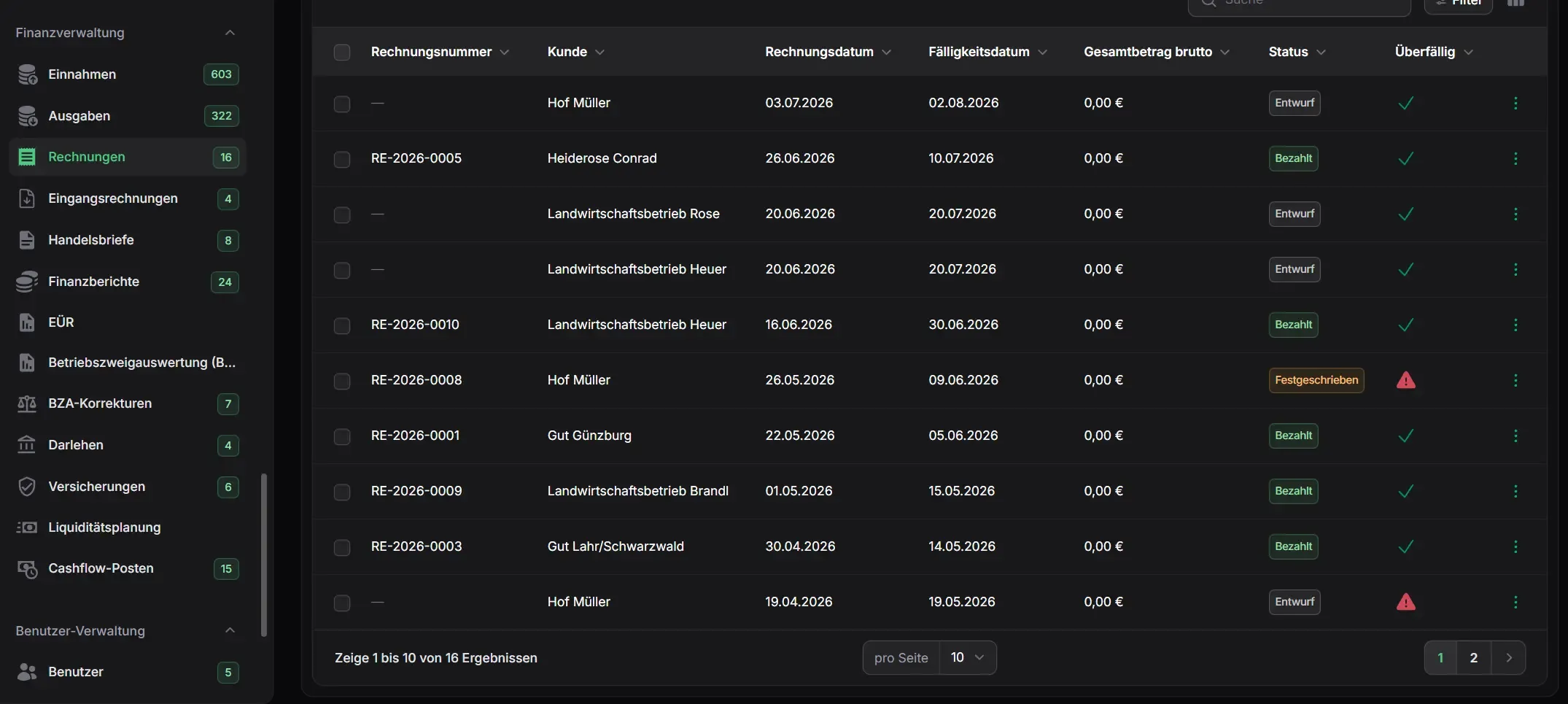Go to page 2 of results
Screen dimensions: 1568x704
click(1474, 657)
